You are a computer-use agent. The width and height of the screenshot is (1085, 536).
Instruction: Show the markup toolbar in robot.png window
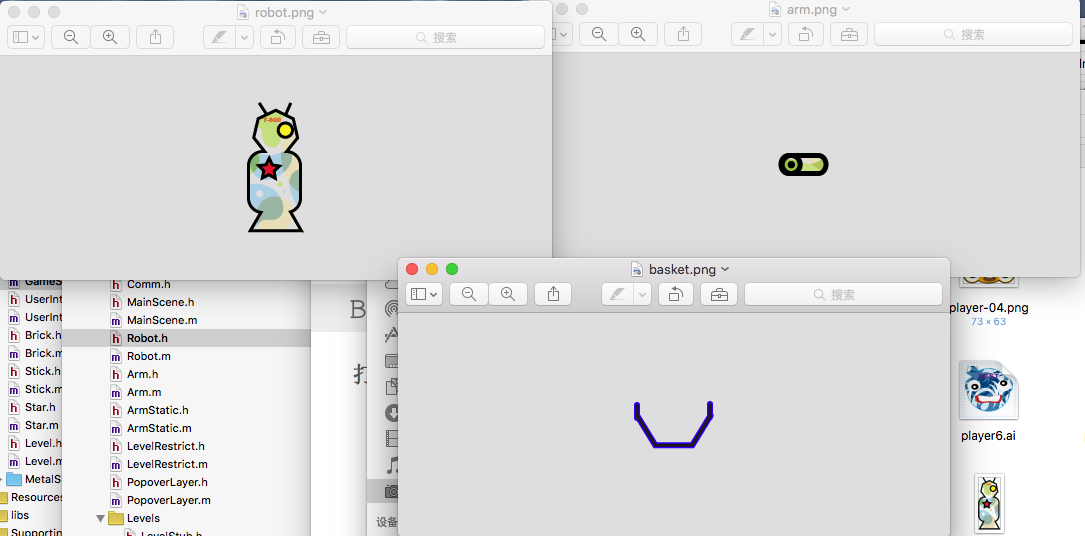321,37
